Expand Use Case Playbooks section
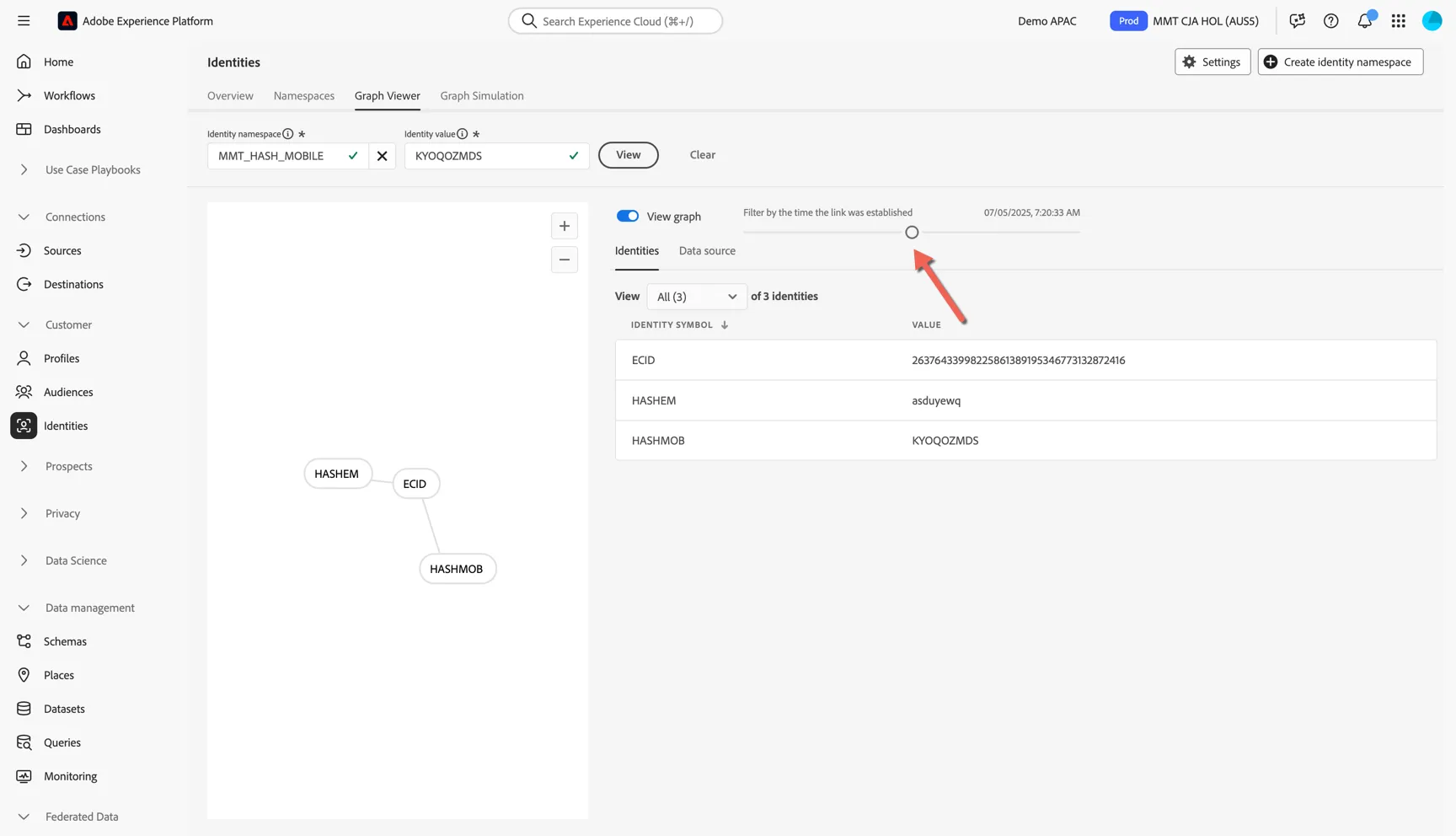This screenshot has width=1456, height=836. coord(24,169)
